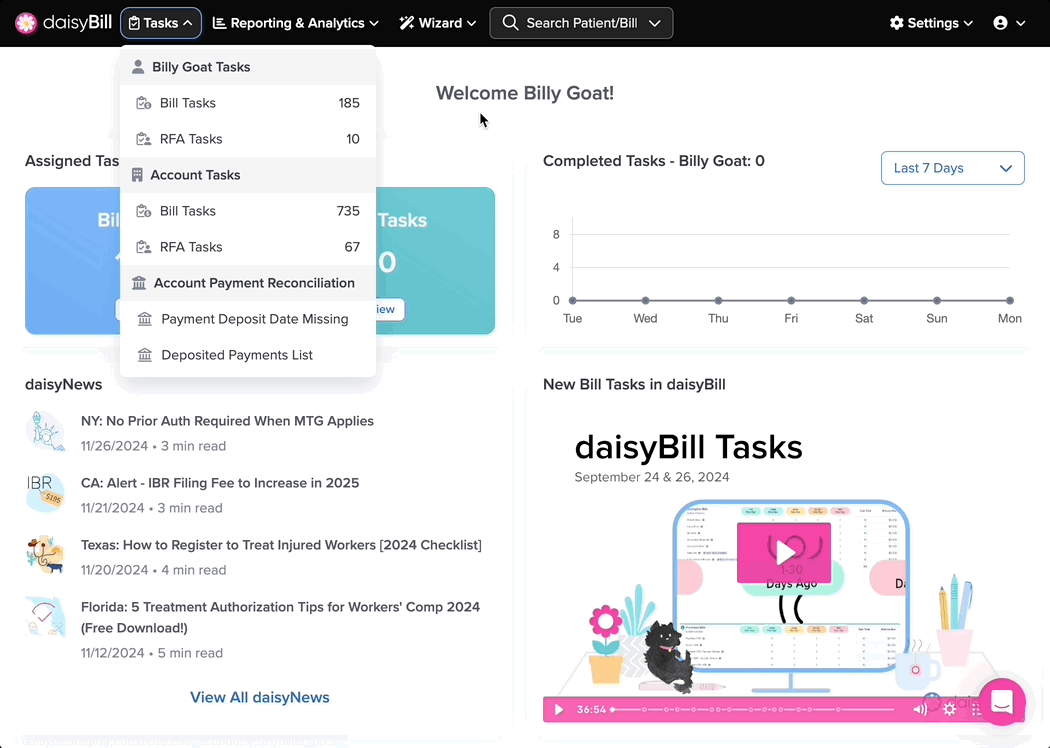Click the Wizard magic wand icon

406,23
